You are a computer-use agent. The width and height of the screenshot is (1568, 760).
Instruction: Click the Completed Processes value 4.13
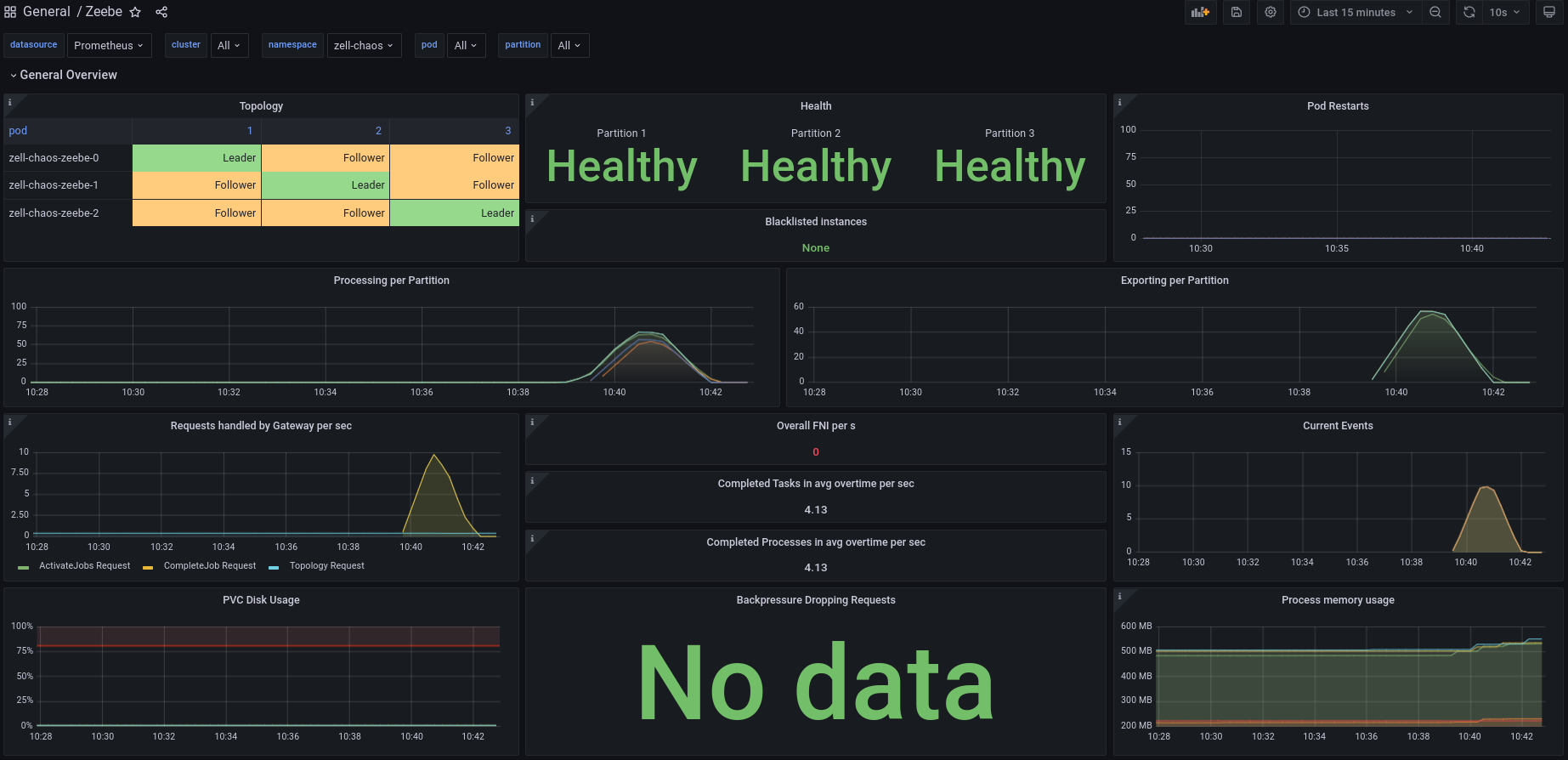(816, 568)
